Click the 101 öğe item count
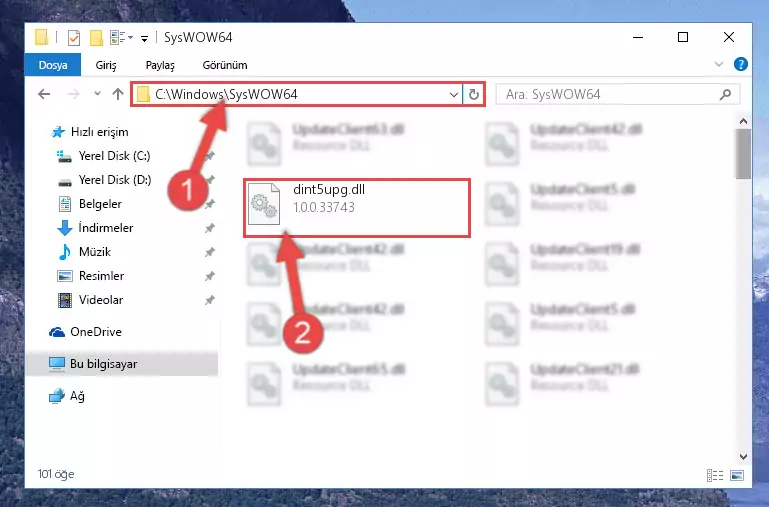Image resolution: width=769 pixels, height=507 pixels. [x=56, y=474]
